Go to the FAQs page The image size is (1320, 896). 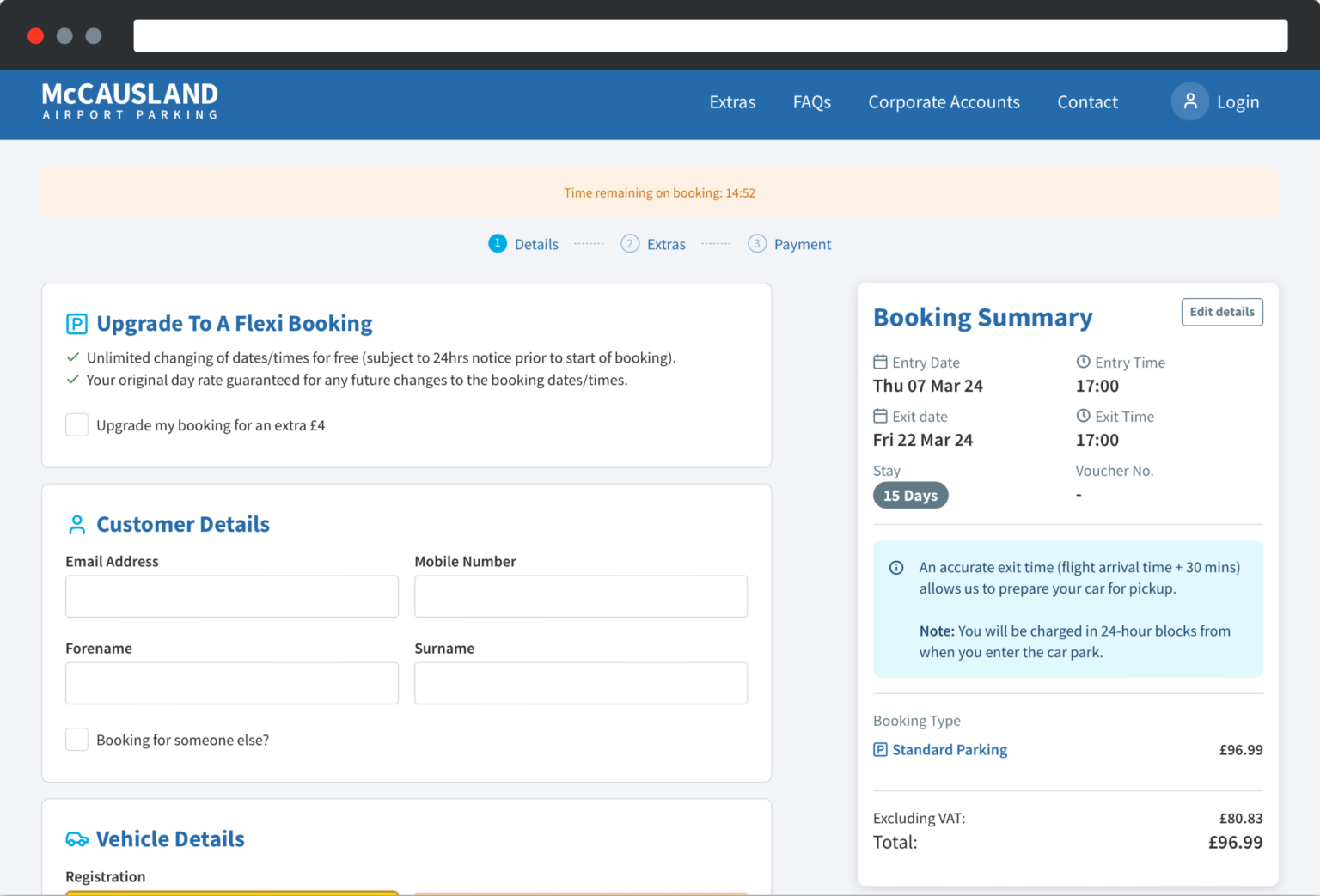point(811,102)
